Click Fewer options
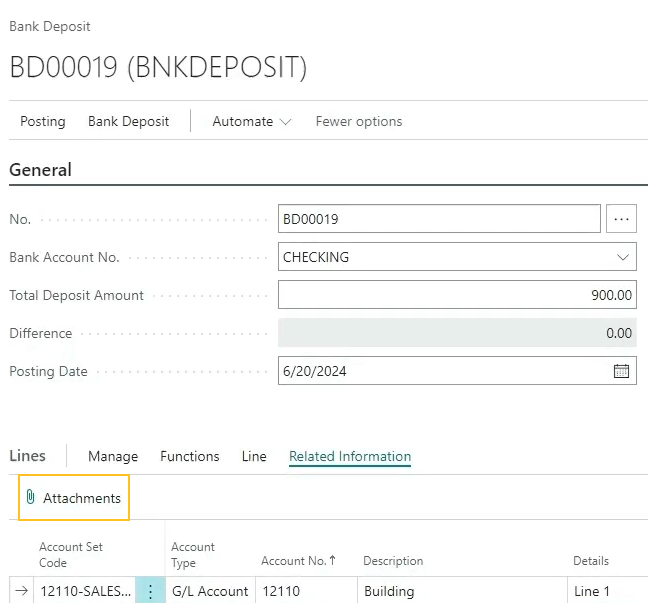The width and height of the screenshot is (648, 603). 358,122
